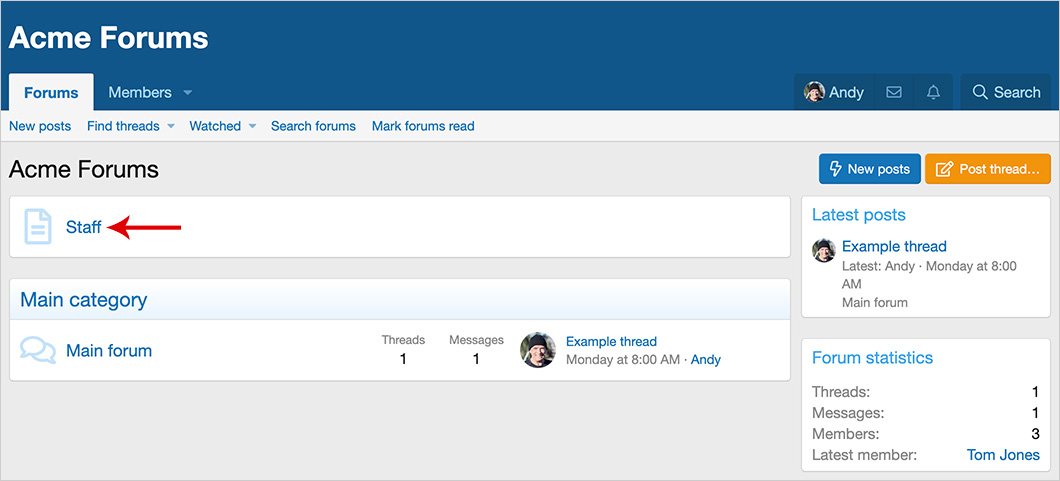Open the Staff forum link

(x=83, y=227)
